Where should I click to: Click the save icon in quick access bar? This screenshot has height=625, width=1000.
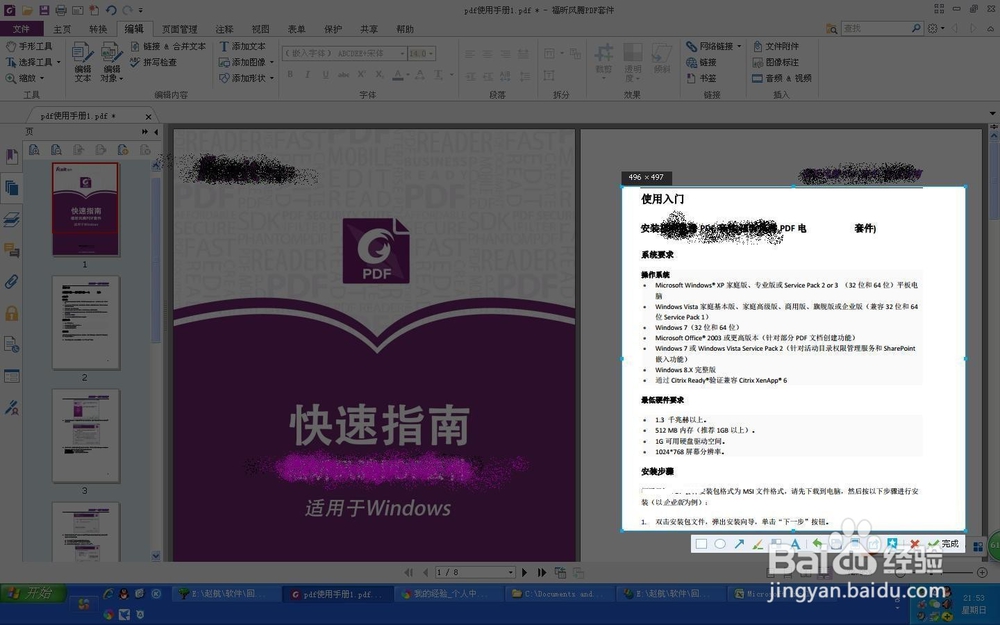[x=44, y=10]
